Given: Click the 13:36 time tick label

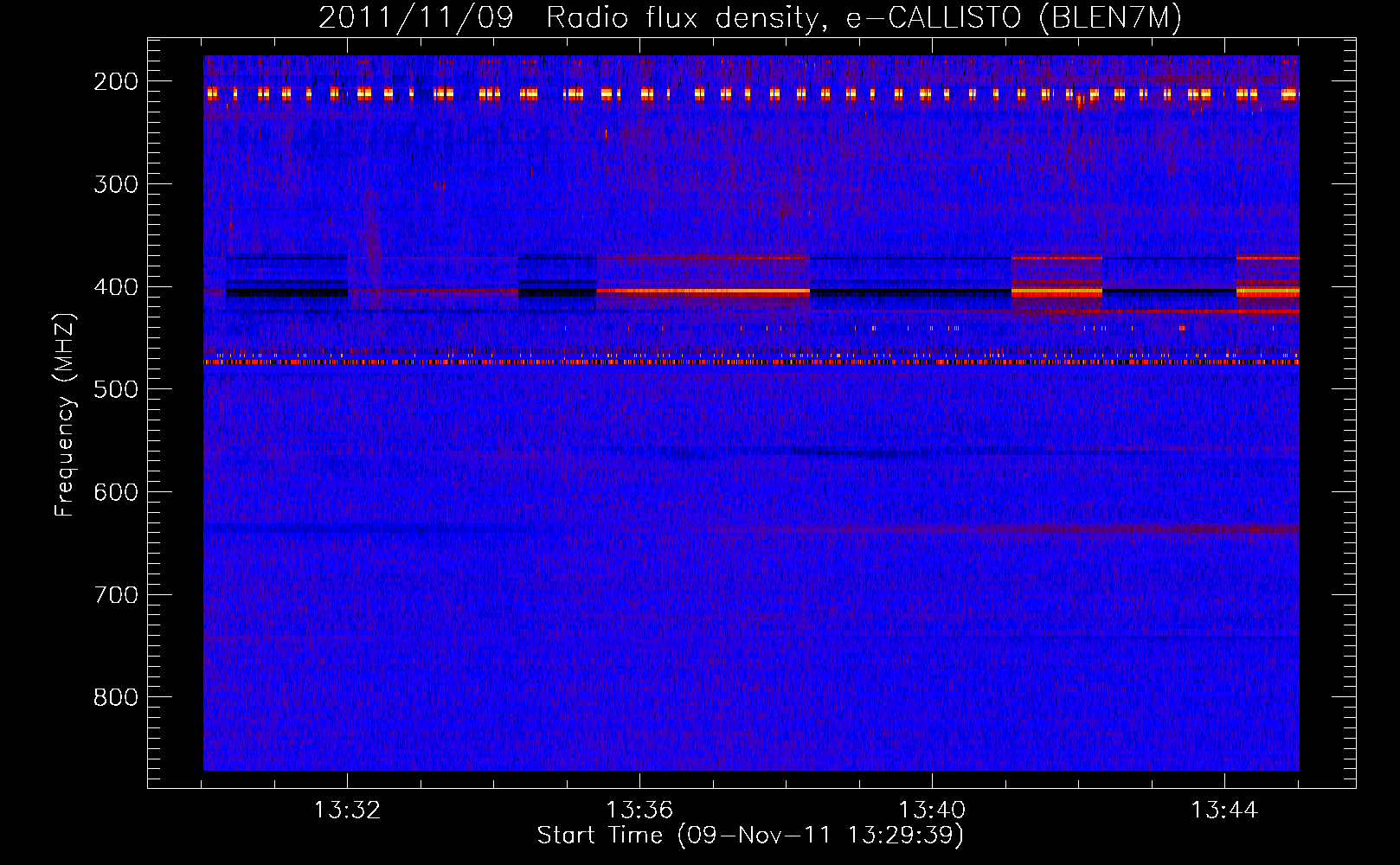Looking at the screenshot, I should (x=639, y=811).
